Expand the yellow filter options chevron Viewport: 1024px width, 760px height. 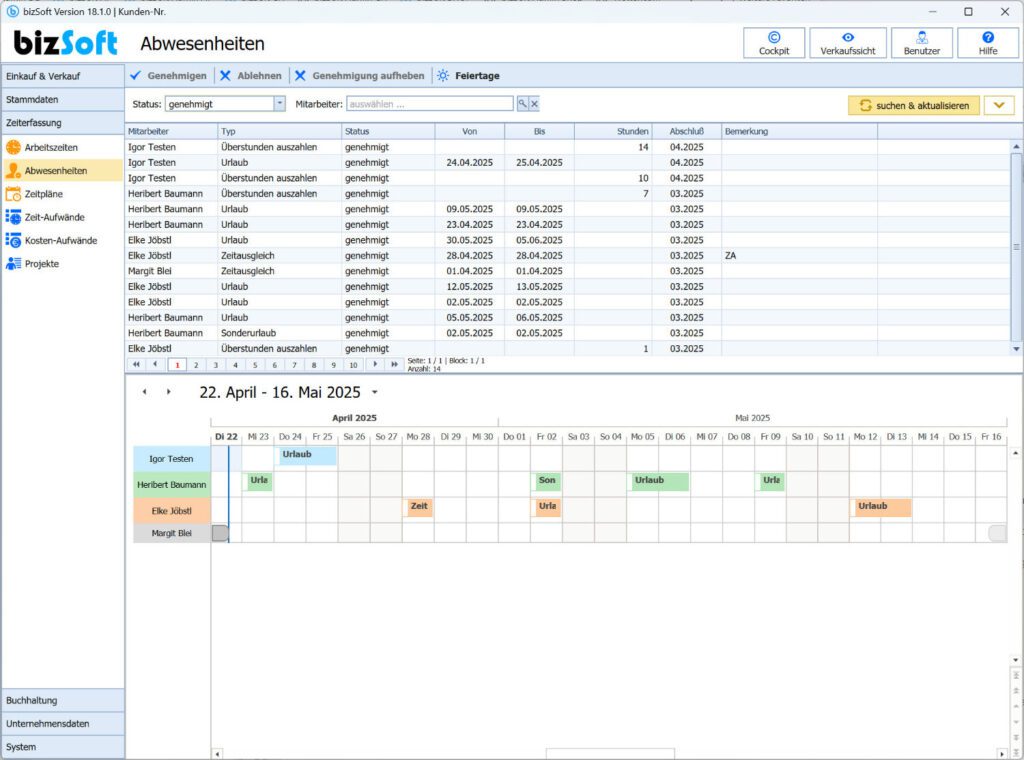pos(999,105)
